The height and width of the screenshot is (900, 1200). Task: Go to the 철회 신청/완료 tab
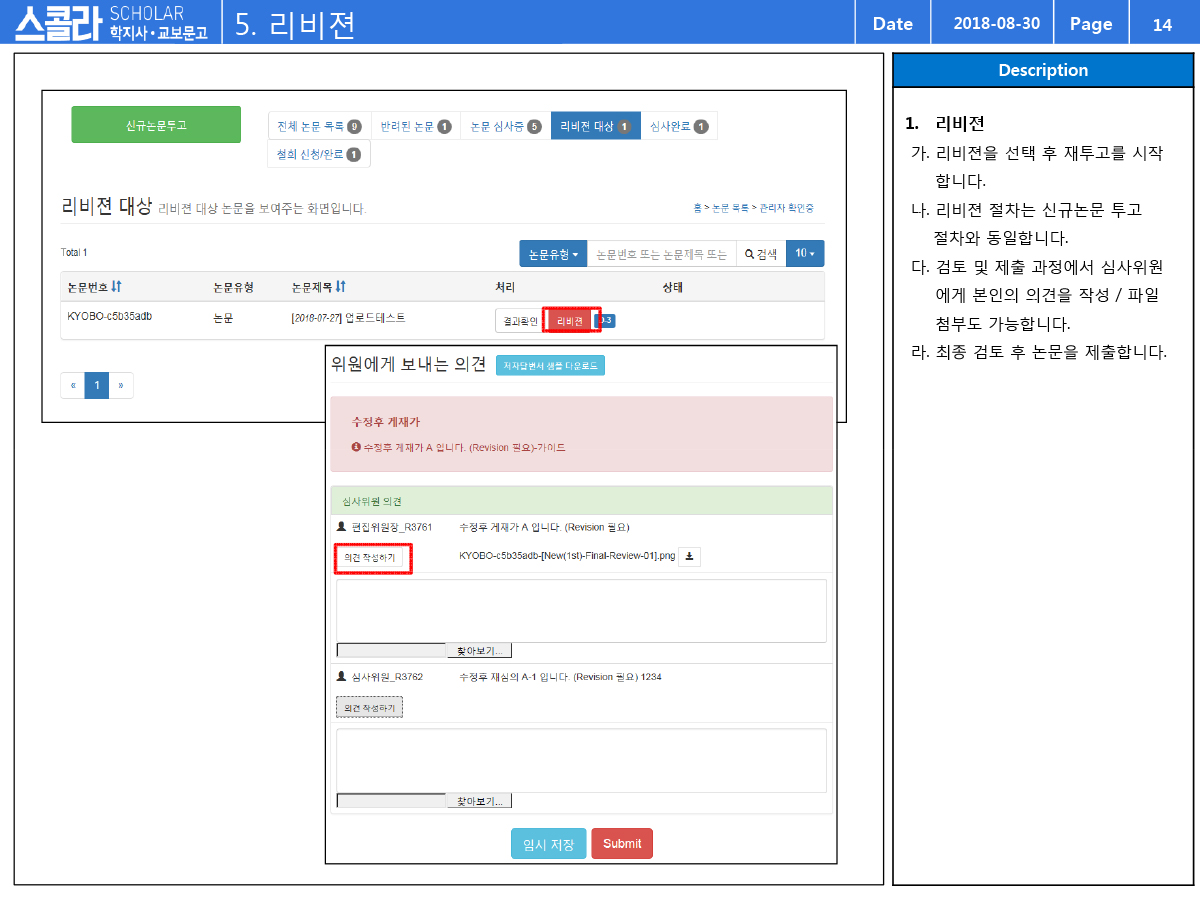pos(319,154)
